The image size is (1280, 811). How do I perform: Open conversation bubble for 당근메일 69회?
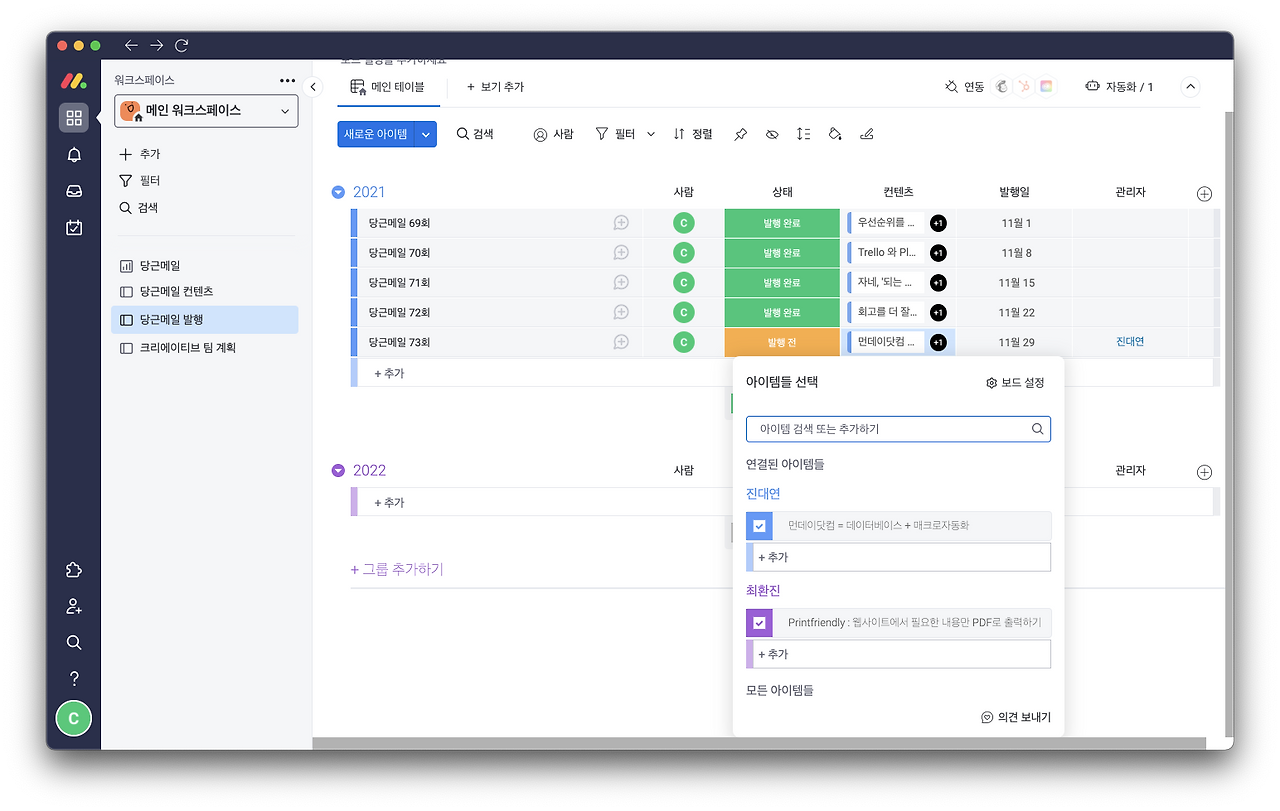pyautogui.click(x=621, y=223)
